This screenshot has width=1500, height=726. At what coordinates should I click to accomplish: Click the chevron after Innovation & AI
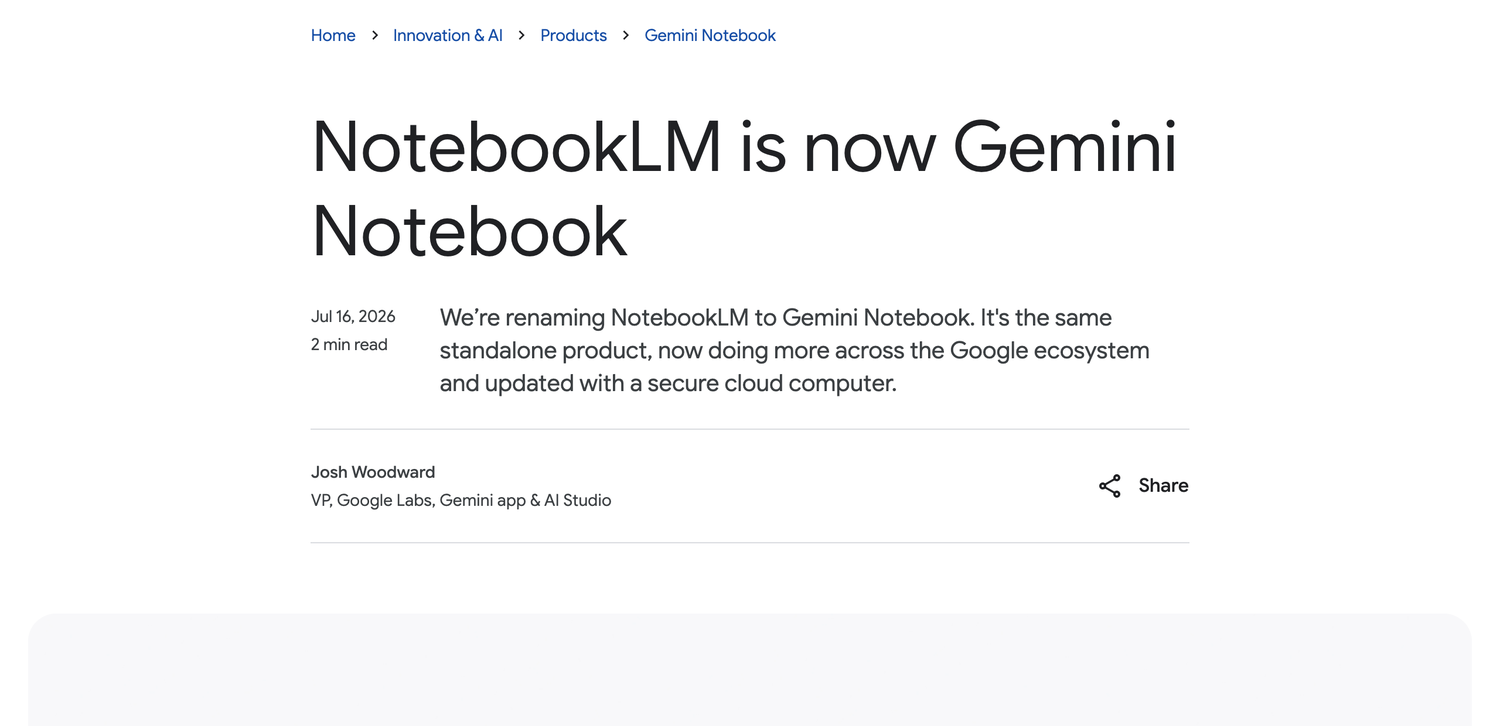point(521,35)
